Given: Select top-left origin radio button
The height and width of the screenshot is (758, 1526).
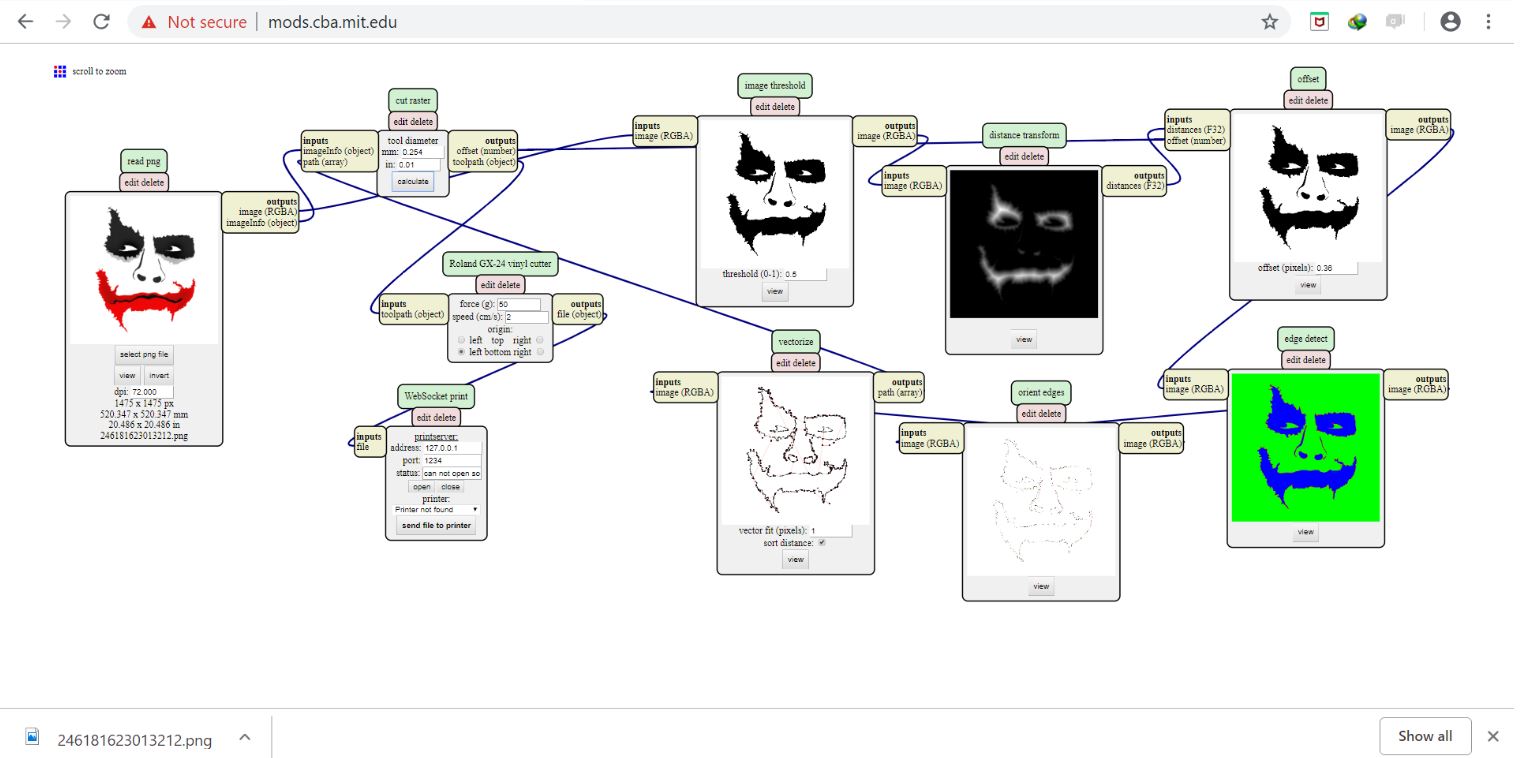Looking at the screenshot, I should click(462, 340).
